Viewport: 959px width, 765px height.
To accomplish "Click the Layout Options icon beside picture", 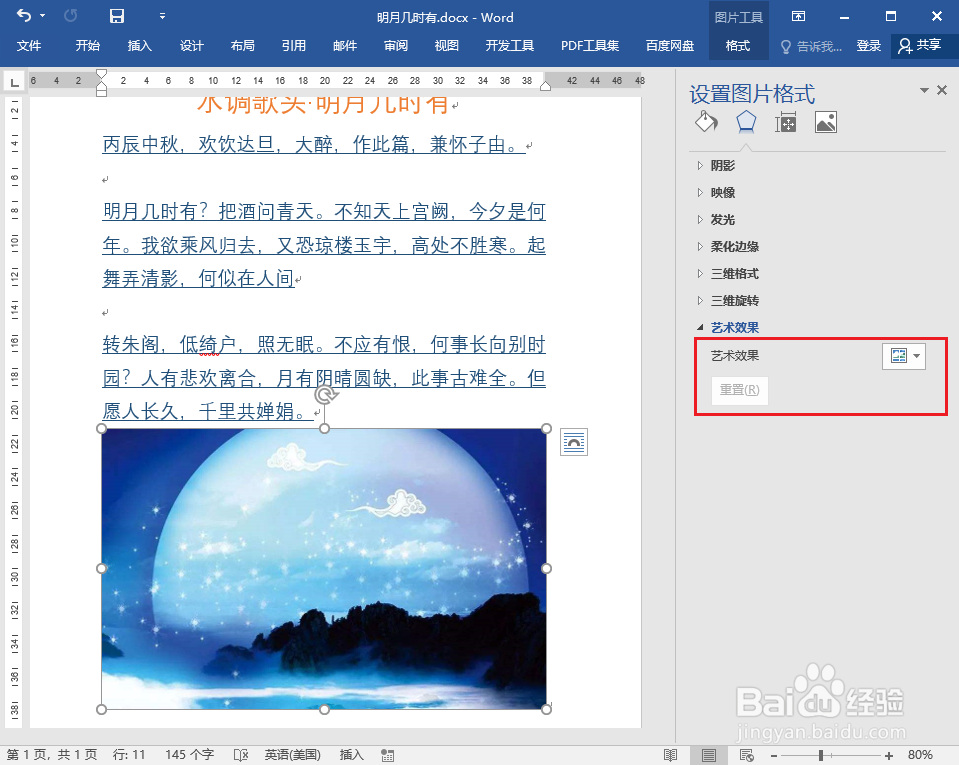I will pos(574,442).
